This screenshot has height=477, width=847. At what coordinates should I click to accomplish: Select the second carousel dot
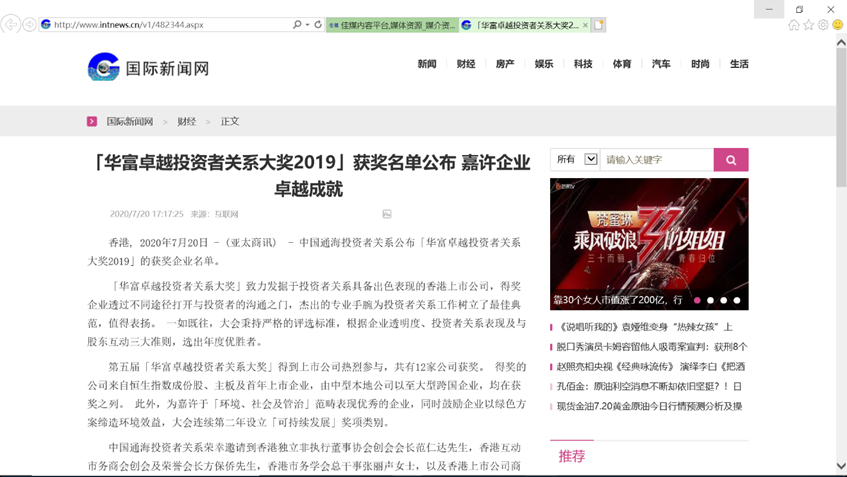tap(710, 300)
